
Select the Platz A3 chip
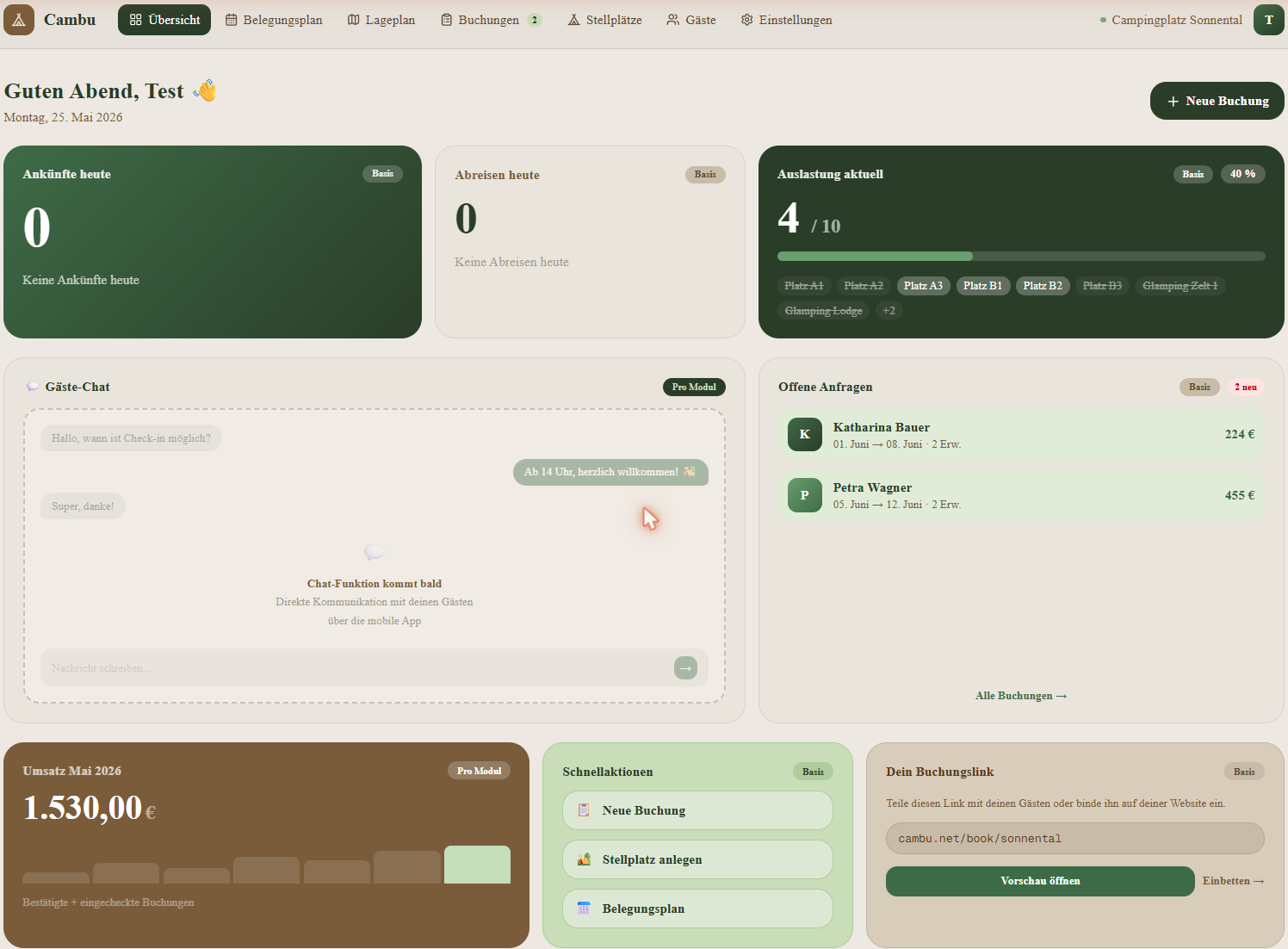click(923, 286)
